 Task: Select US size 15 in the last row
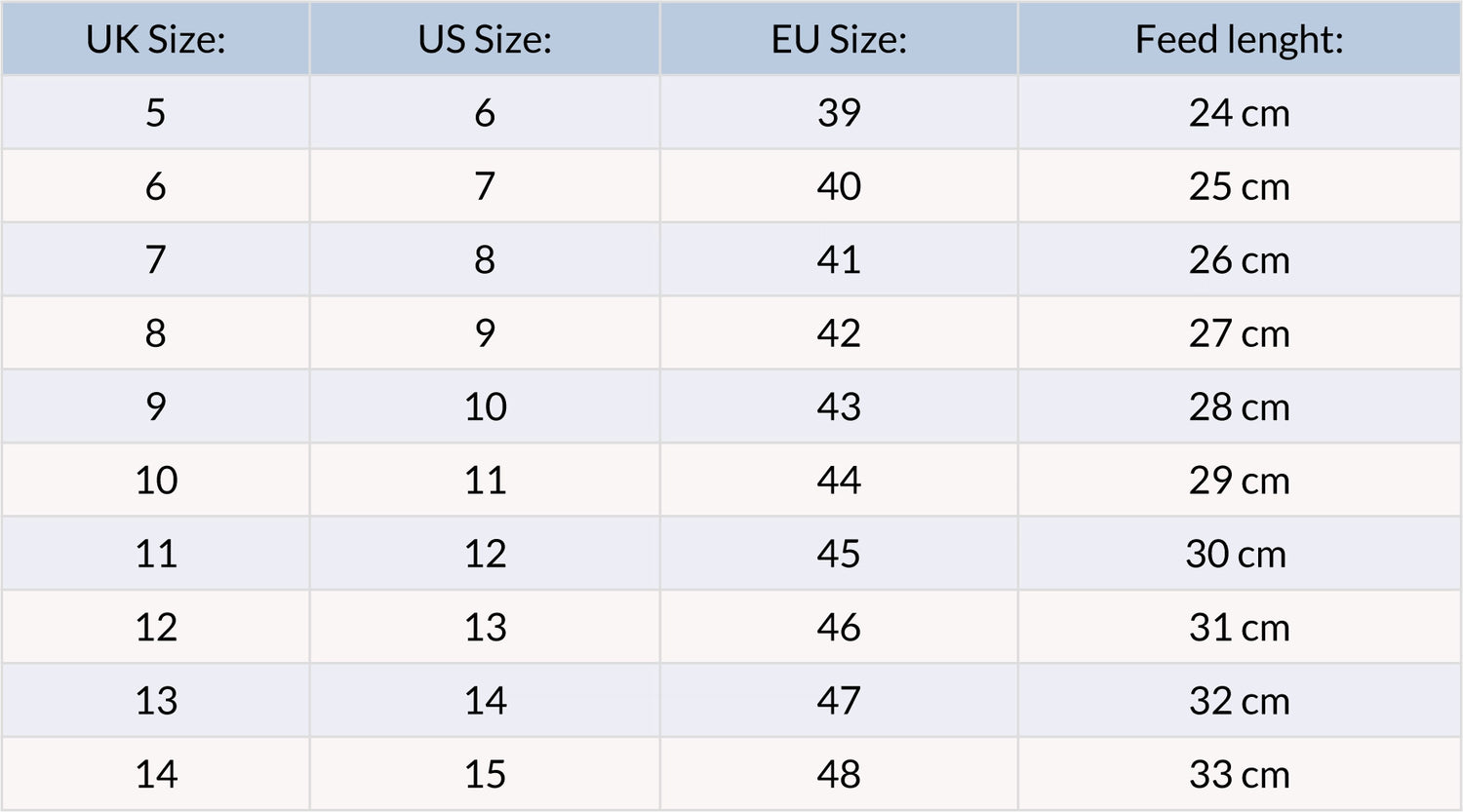click(x=485, y=775)
